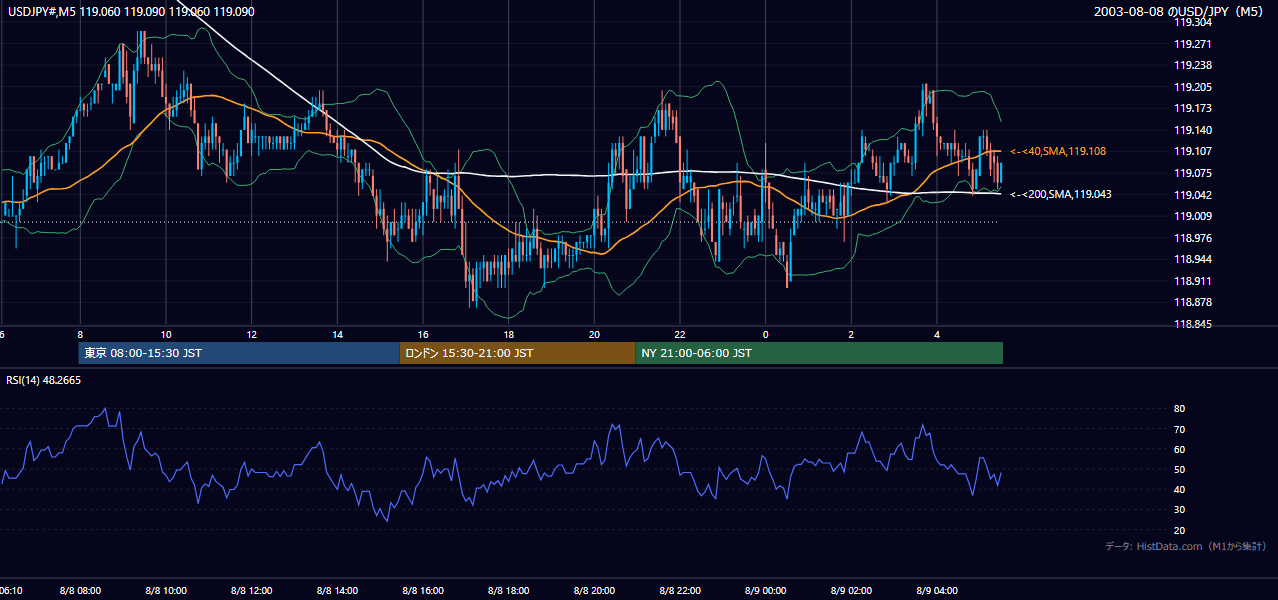Screen dimensions: 1278x600
Task: Click price level 119.304 on the axis
Action: pos(1192,22)
